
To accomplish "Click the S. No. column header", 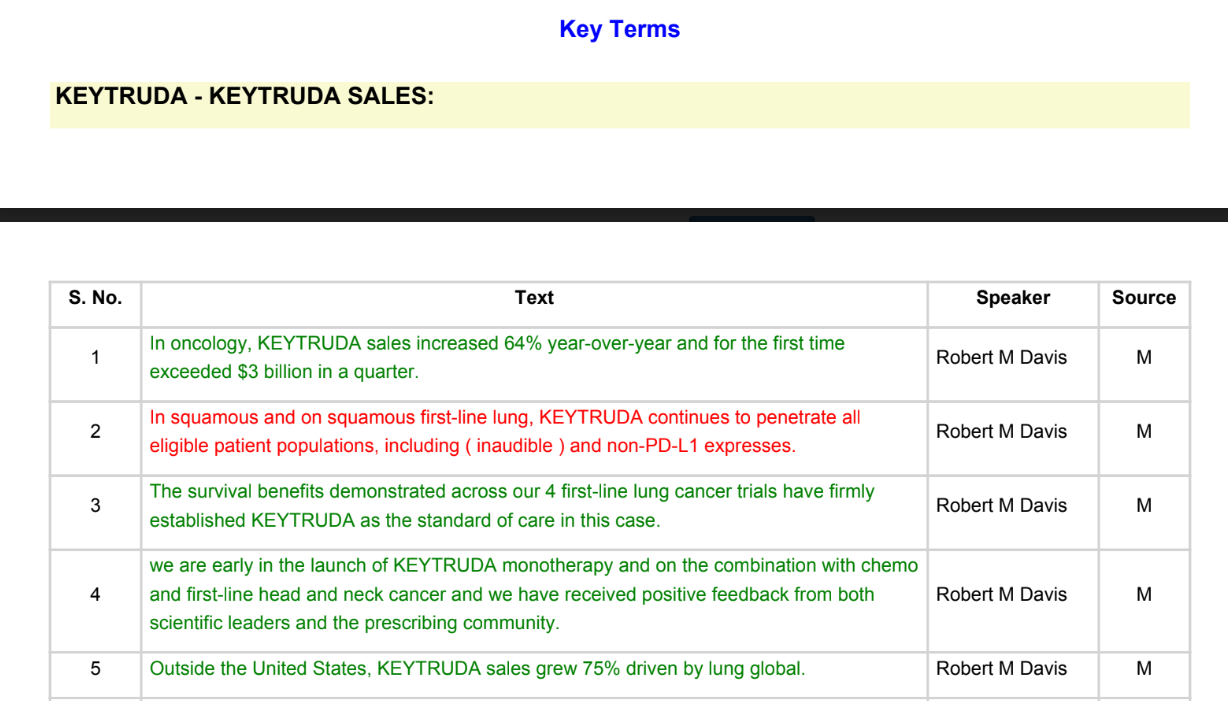I will click(x=95, y=298).
